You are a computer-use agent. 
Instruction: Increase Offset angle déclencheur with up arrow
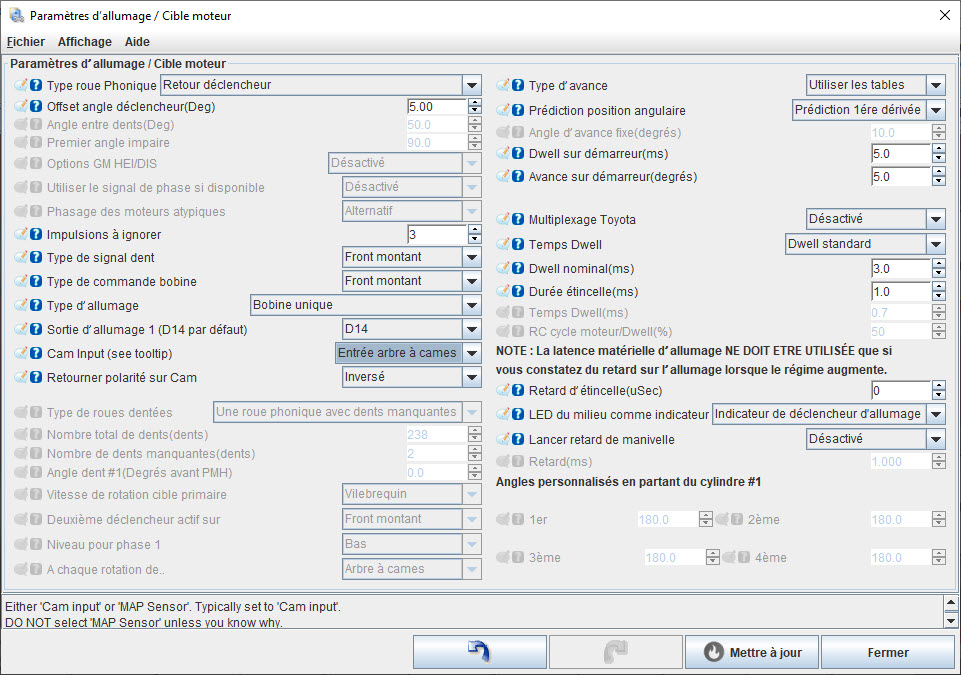(474, 102)
